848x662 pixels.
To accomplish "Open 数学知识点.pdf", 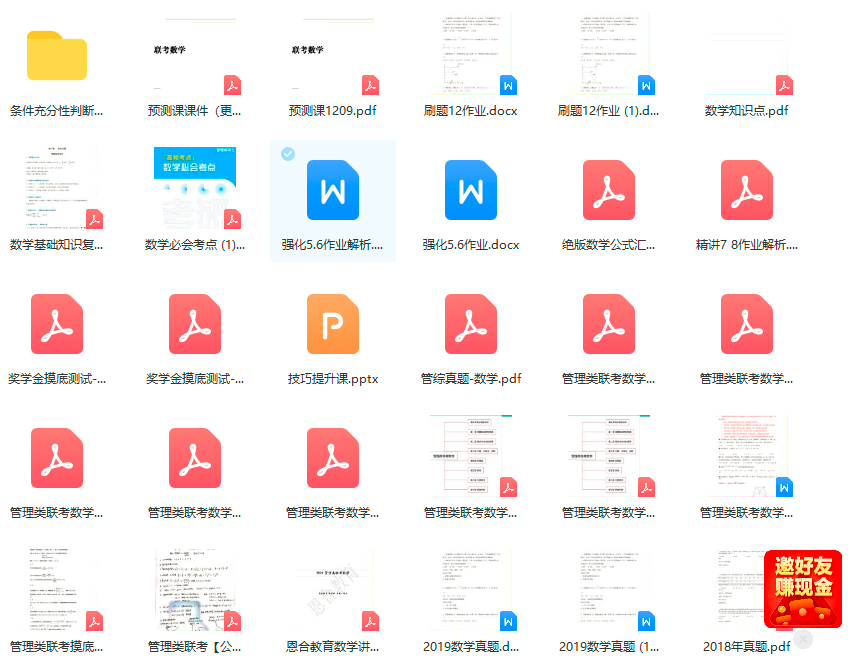I will point(747,57).
